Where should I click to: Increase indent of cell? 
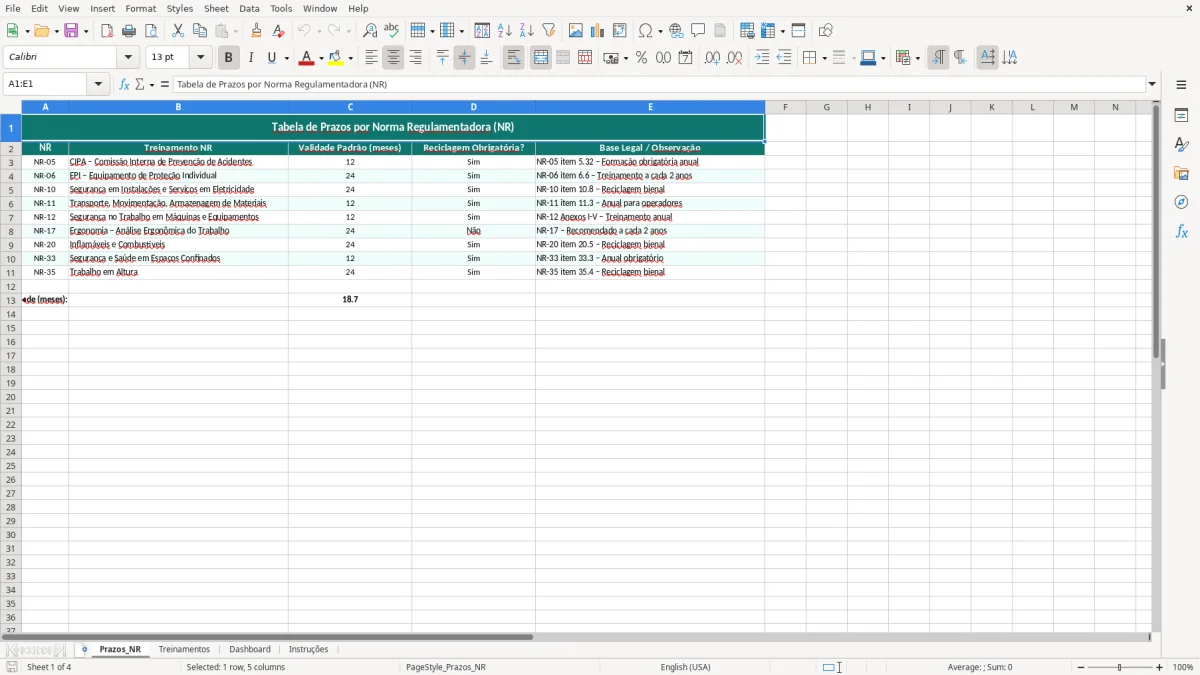[x=762, y=58]
